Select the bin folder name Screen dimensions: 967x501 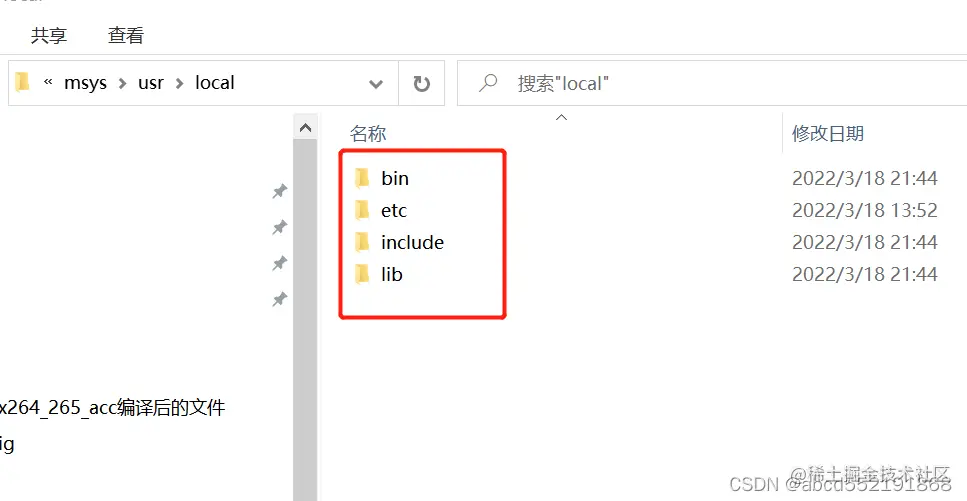coord(395,178)
